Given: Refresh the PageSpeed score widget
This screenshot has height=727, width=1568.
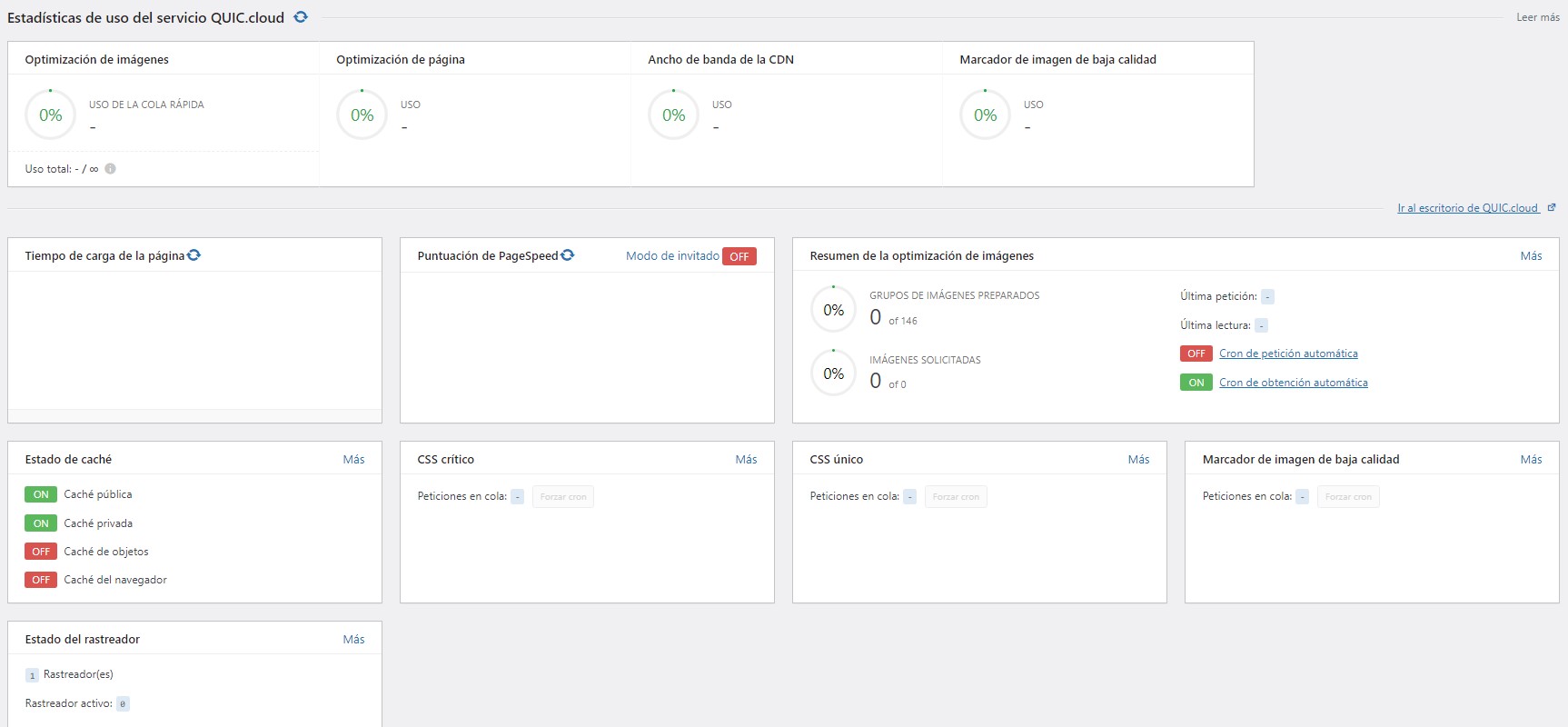Looking at the screenshot, I should 568,255.
